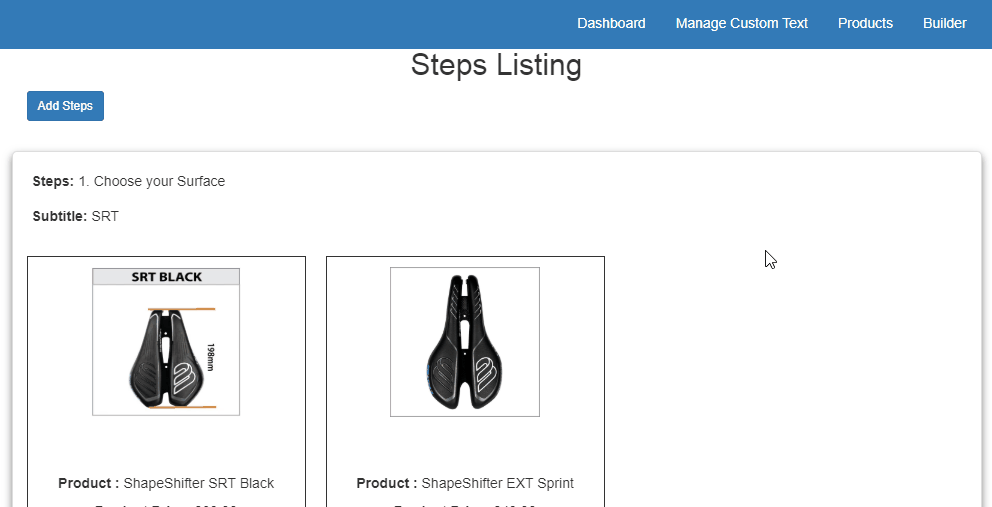Viewport: 992px width, 507px height.
Task: Select the SRT BLACK saddle image
Action: [x=166, y=342]
